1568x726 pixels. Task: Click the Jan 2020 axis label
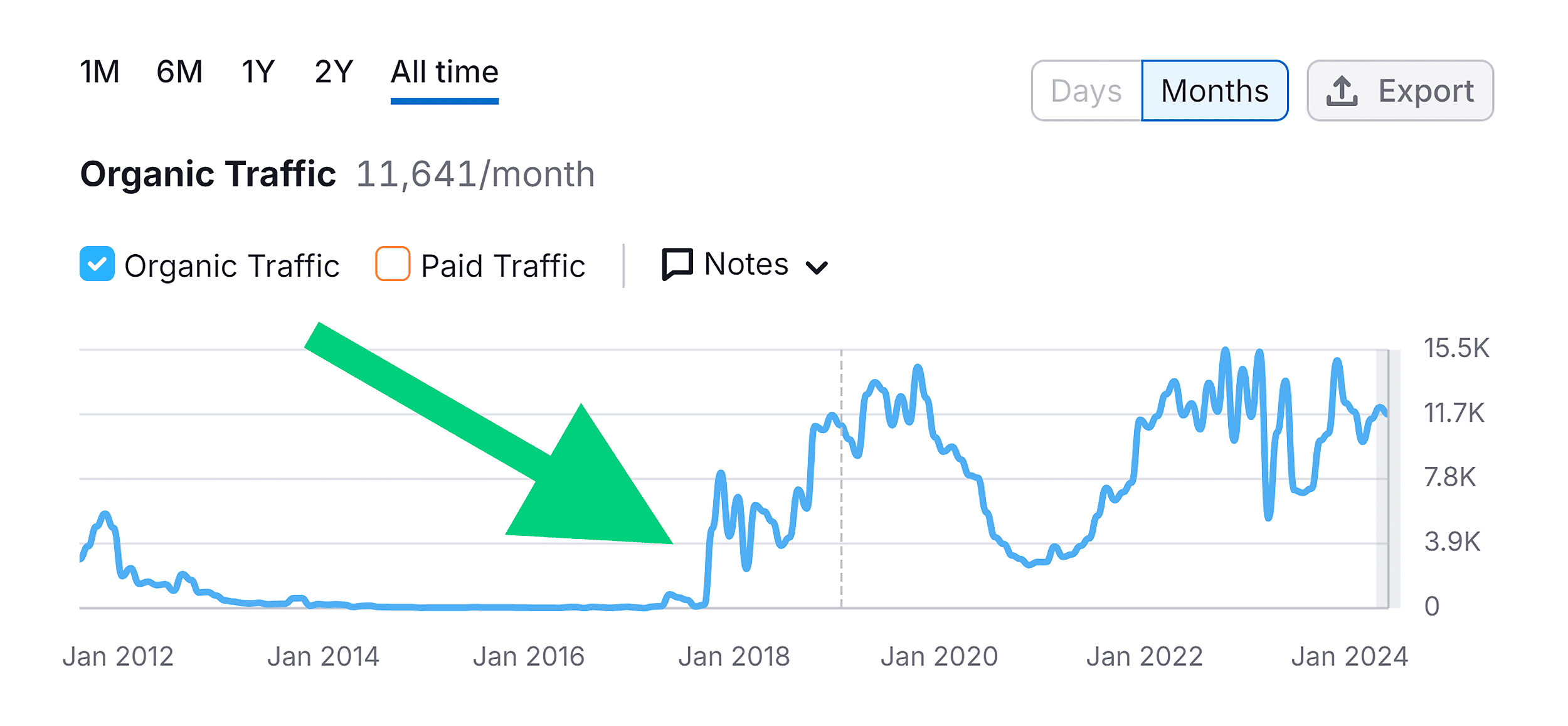coord(940,655)
